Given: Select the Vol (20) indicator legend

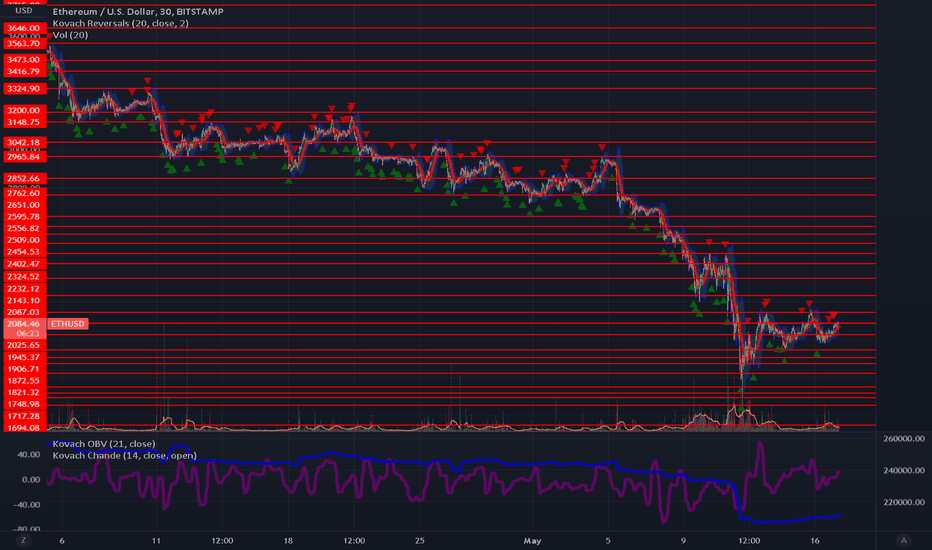Looking at the screenshot, I should click(70, 35).
